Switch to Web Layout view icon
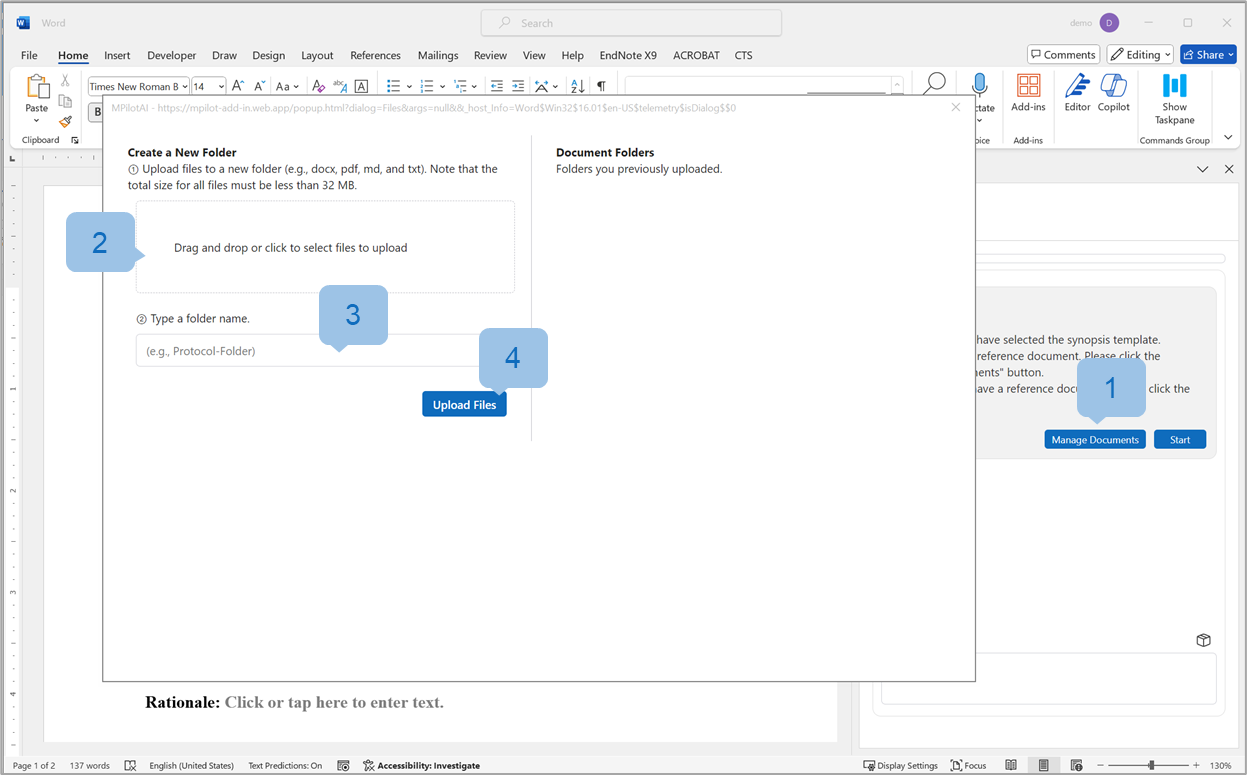Screen dimensions: 1247x775 (1077, 765)
